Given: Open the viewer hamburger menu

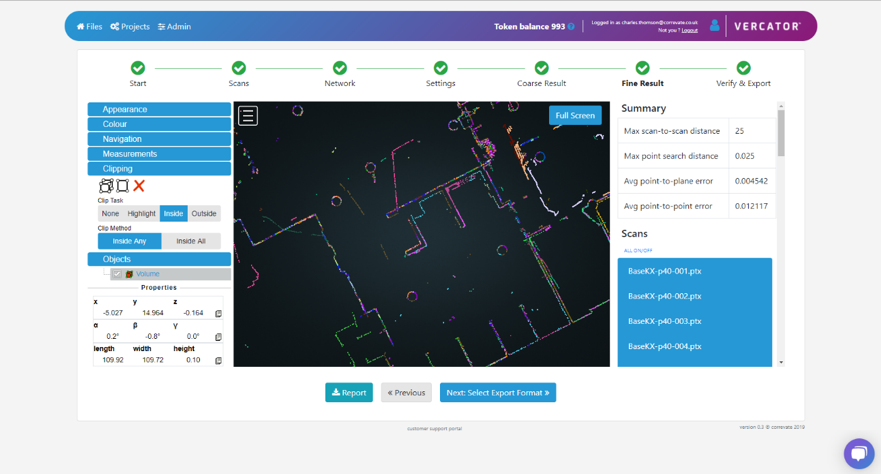Looking at the screenshot, I should click(248, 116).
